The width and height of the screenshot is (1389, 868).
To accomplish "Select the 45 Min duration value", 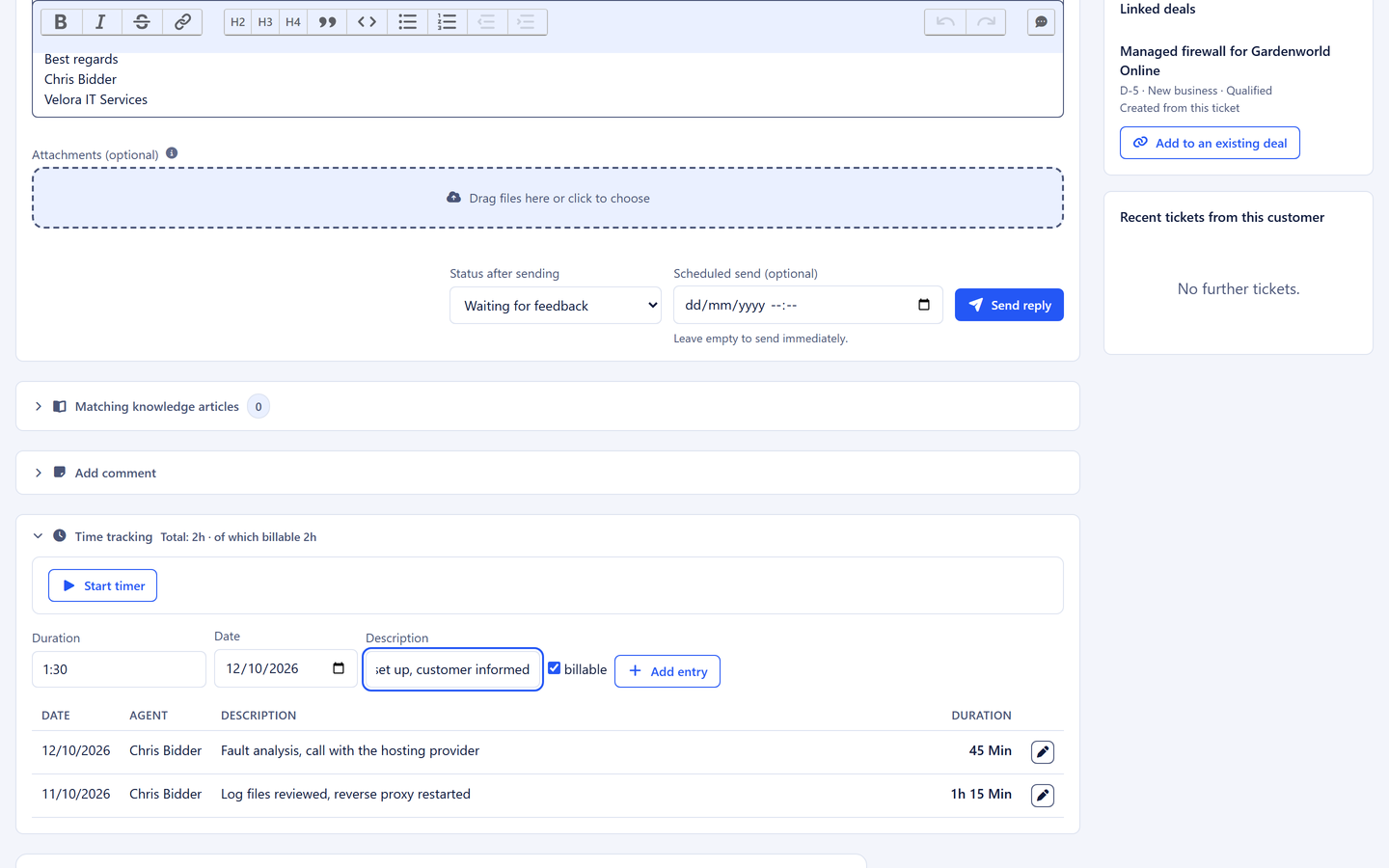I will point(991,750).
